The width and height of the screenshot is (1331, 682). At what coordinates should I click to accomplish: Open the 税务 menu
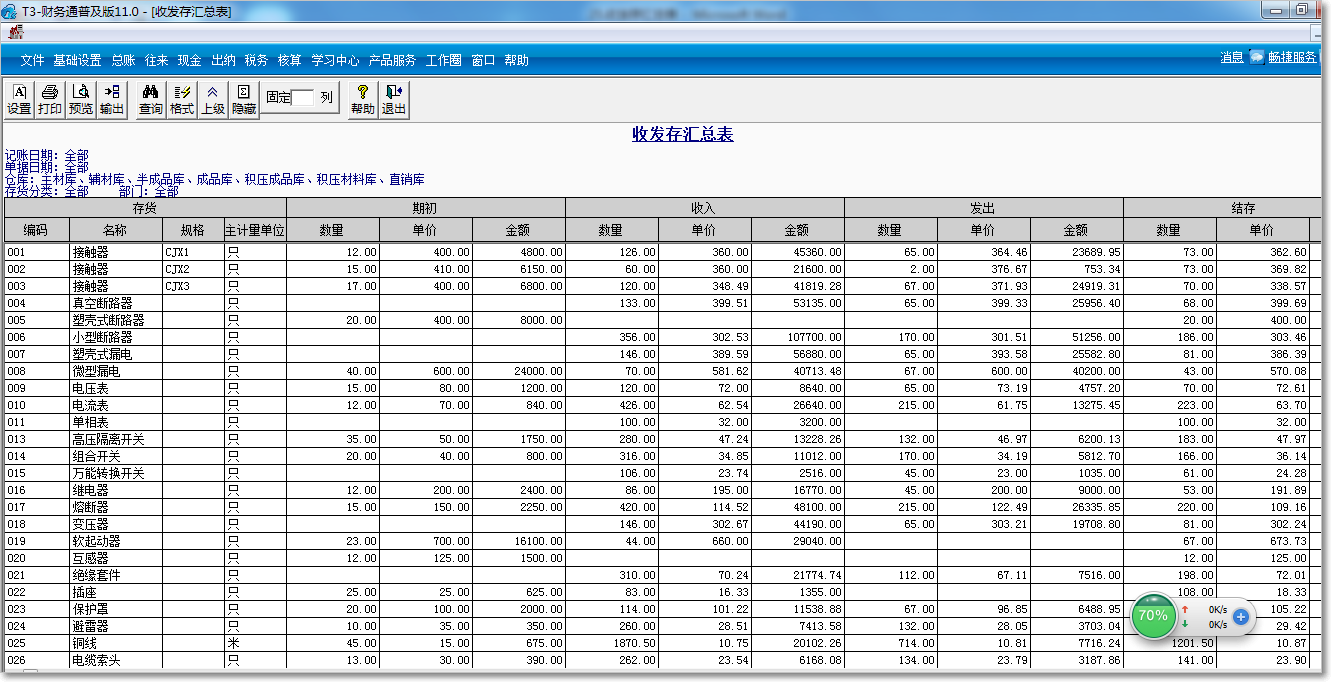pos(255,60)
